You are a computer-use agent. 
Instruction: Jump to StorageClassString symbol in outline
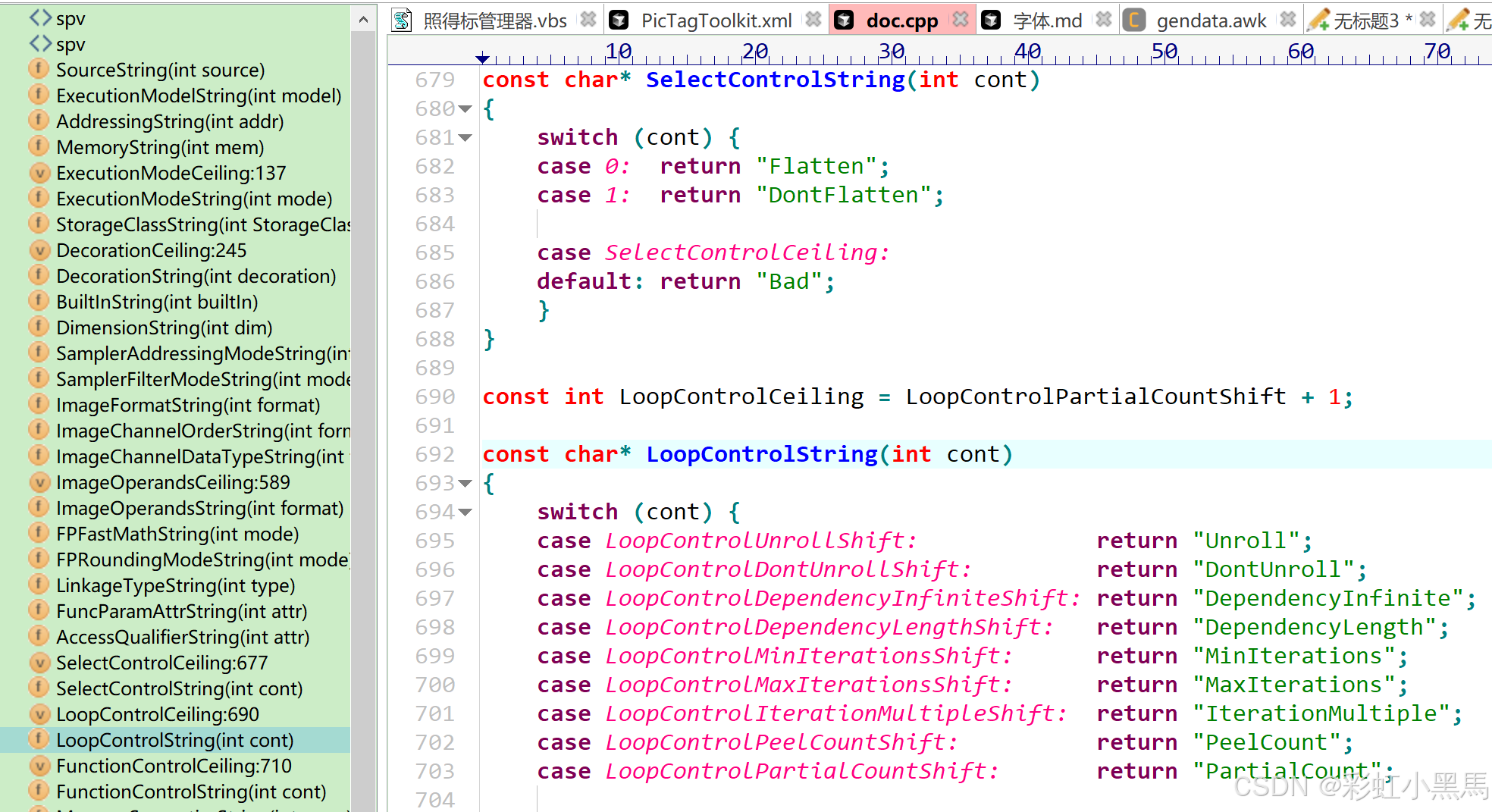[203, 224]
